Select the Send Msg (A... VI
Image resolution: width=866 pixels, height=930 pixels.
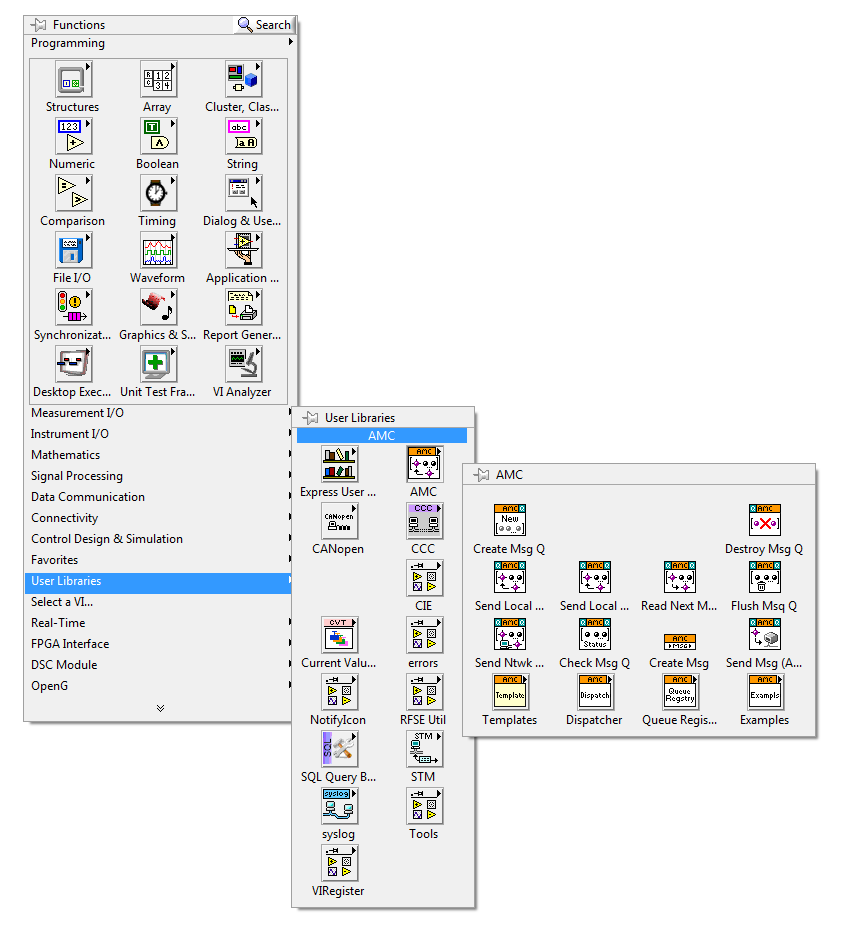coord(765,634)
